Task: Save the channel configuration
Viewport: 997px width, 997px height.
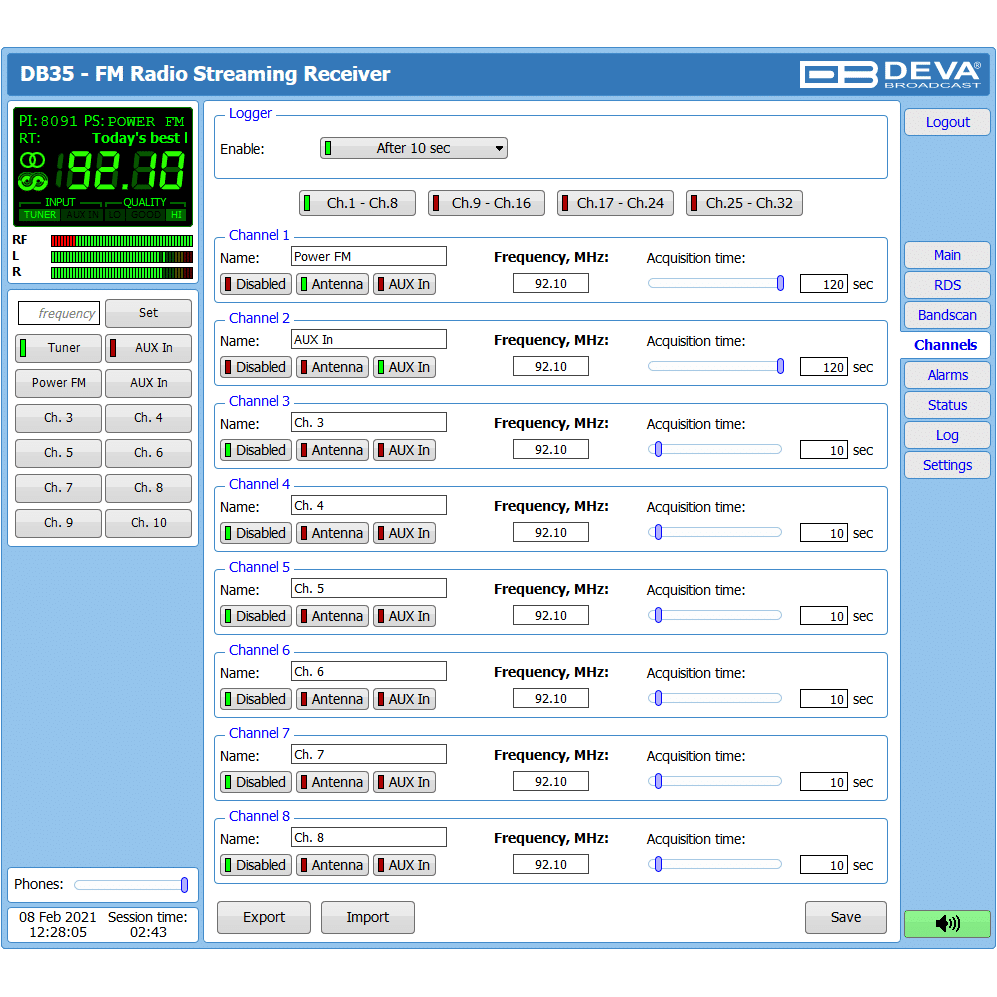Action: 845,917
